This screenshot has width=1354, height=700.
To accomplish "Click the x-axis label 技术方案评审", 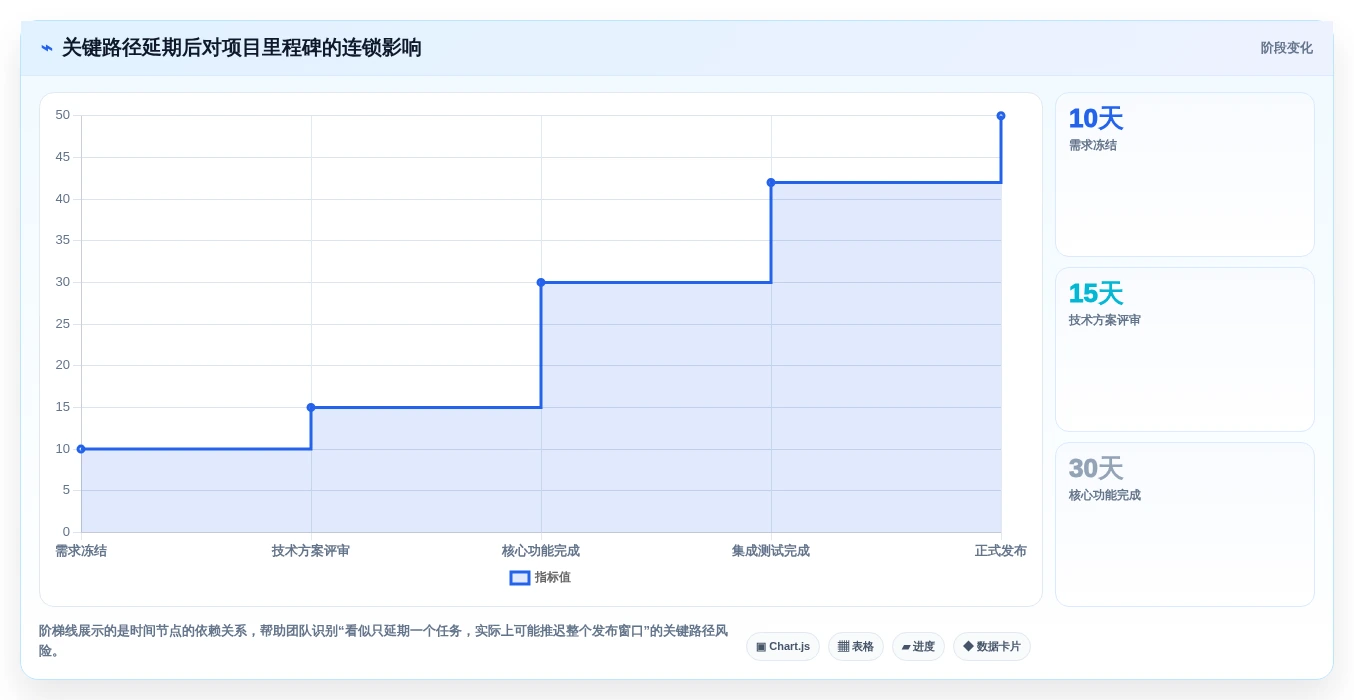I will point(311,551).
